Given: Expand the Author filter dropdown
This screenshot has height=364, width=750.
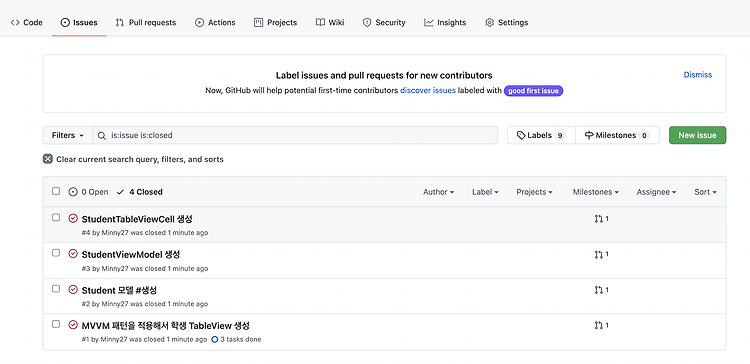Looking at the screenshot, I should coord(439,192).
